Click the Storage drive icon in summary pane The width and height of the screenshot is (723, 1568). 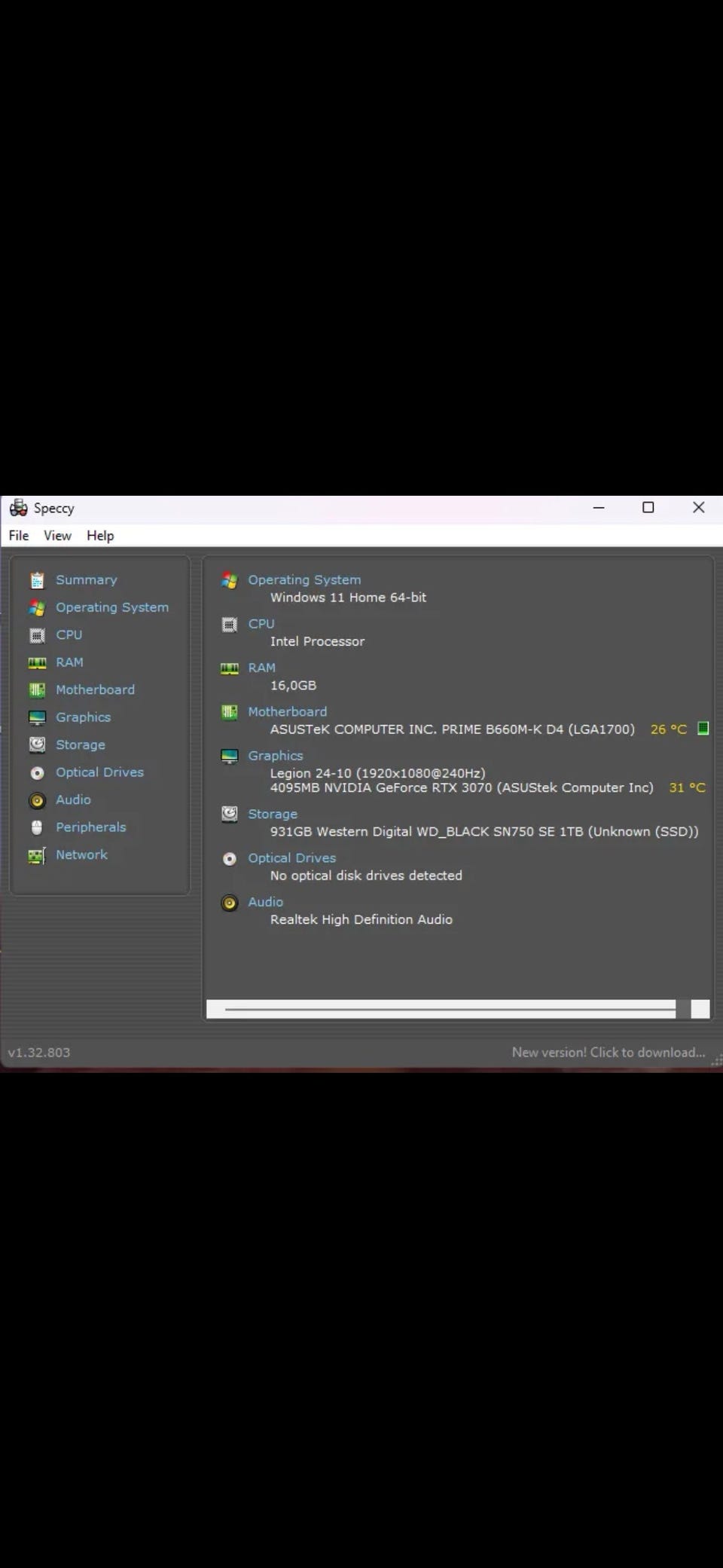[x=230, y=815]
